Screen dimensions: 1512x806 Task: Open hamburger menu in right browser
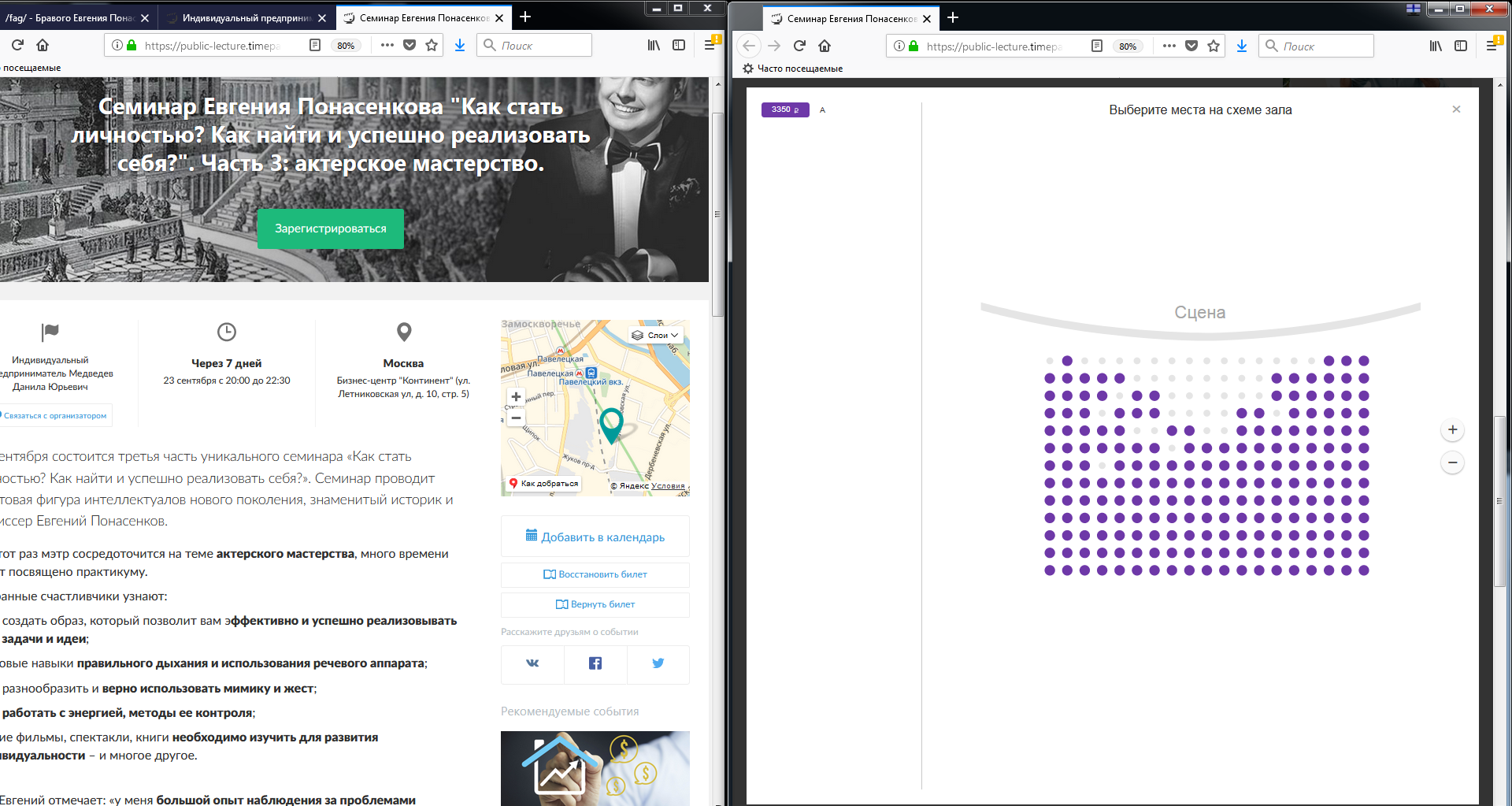pyautogui.click(x=1492, y=46)
